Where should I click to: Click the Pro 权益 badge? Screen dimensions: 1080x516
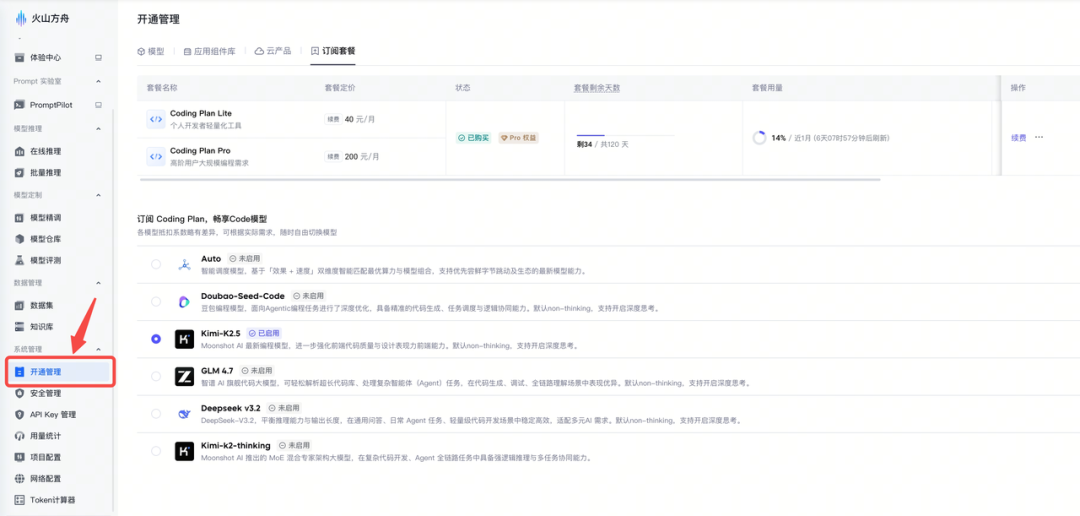pos(518,138)
